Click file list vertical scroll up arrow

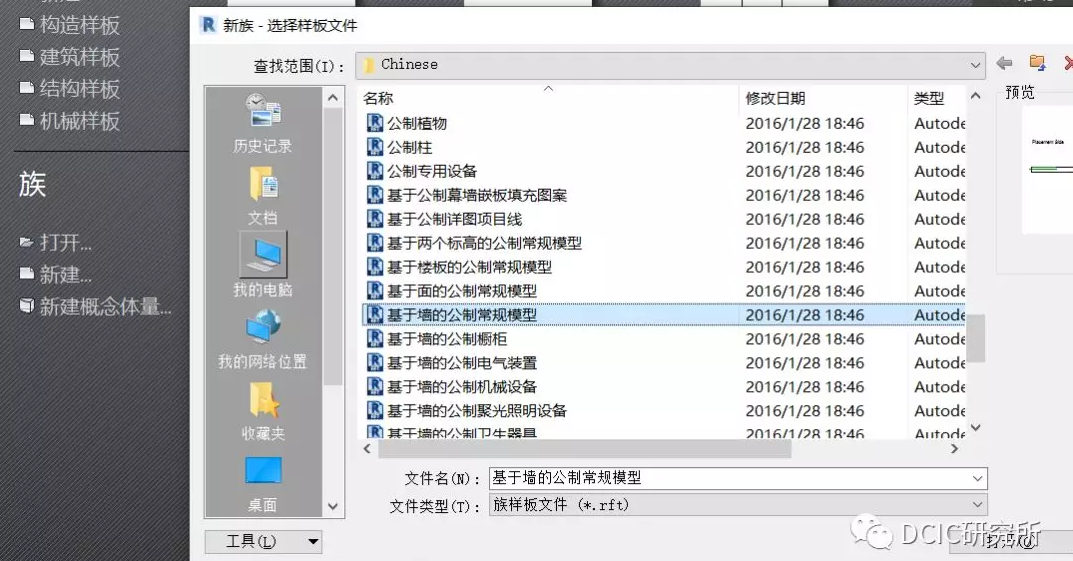[976, 96]
